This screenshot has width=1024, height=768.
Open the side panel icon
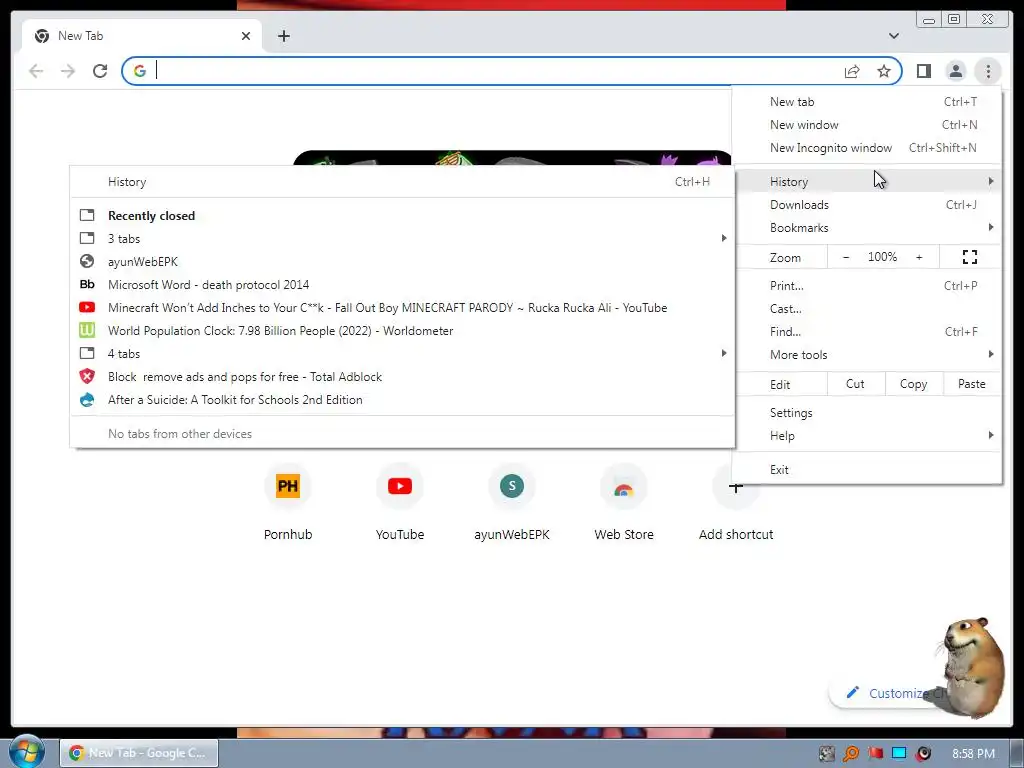923,71
